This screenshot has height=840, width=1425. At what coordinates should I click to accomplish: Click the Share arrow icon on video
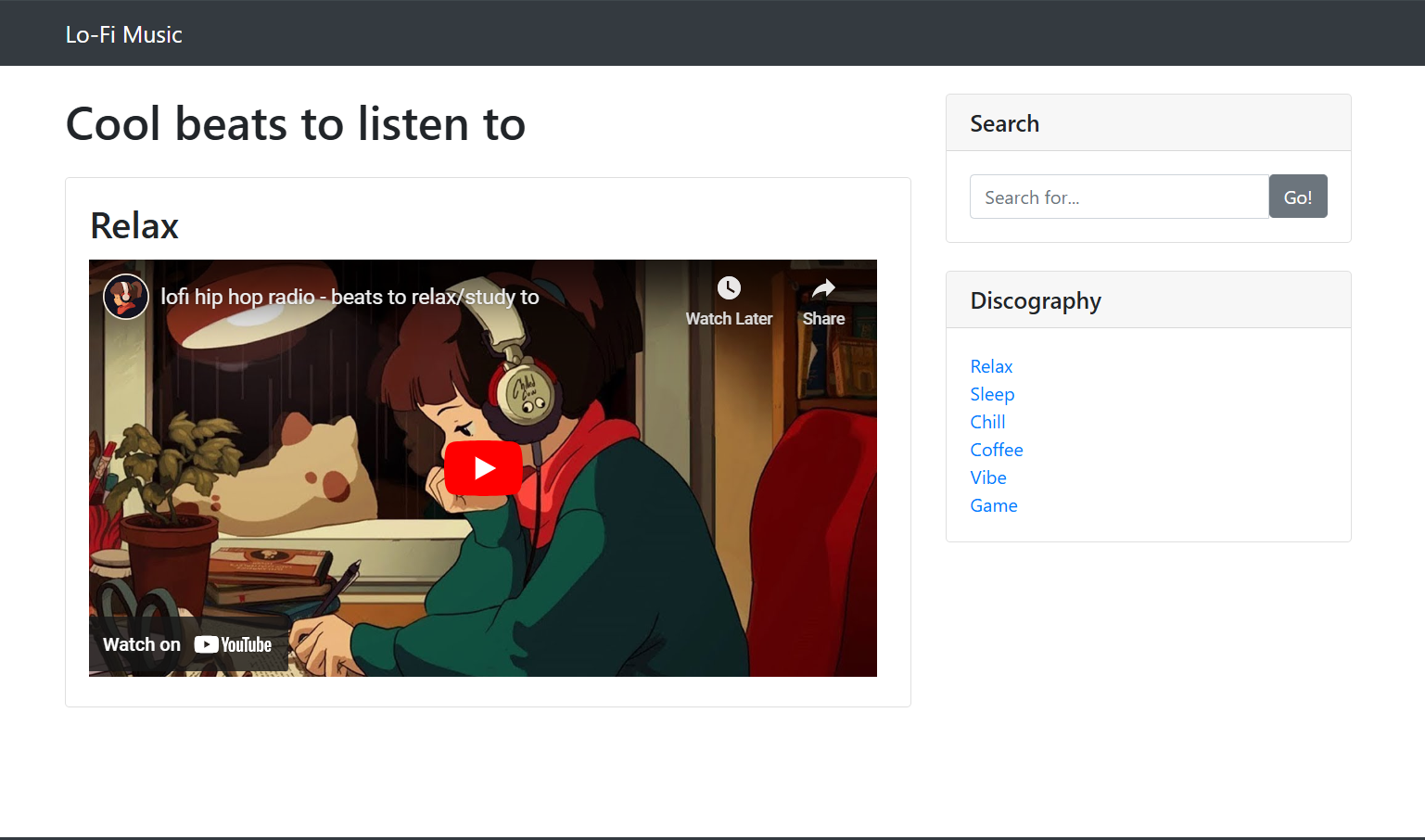tap(823, 289)
